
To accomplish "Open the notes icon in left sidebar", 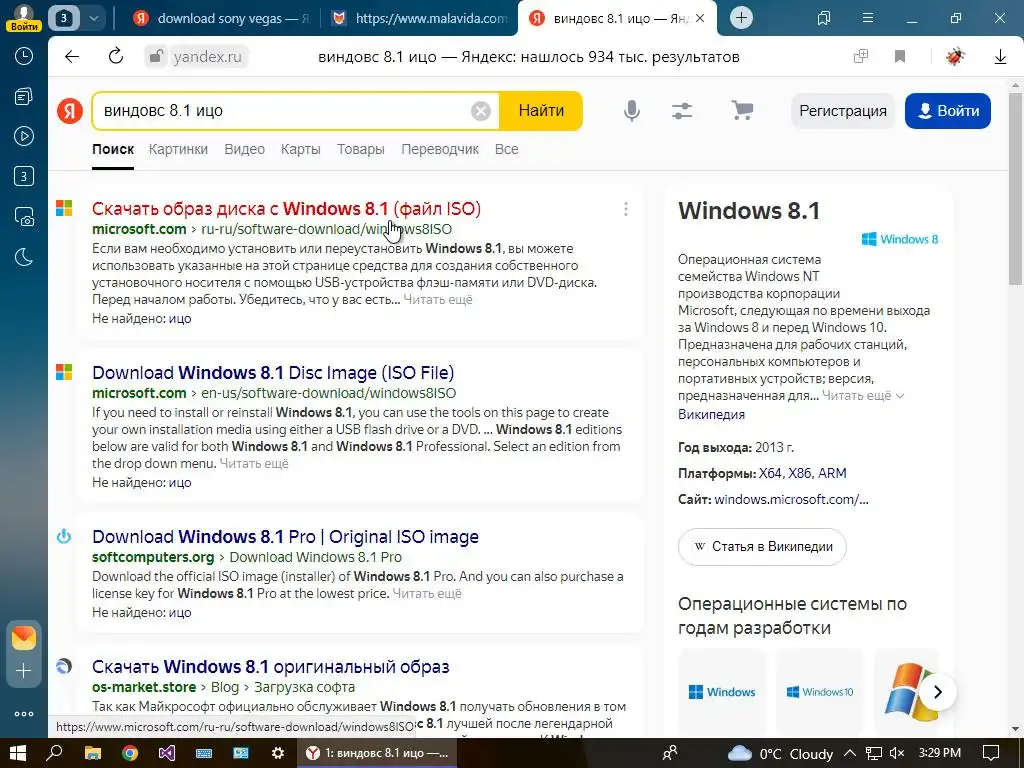I will pos(24,97).
